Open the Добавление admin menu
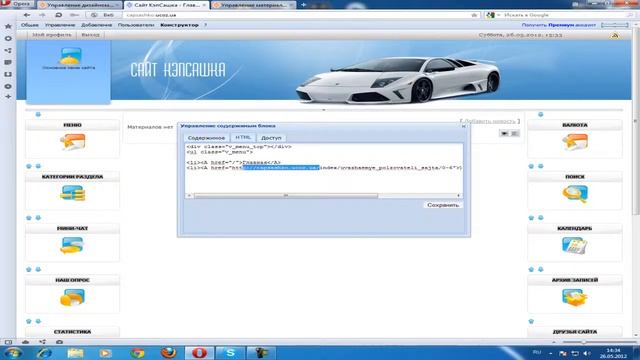Image resolution: width=640 pixels, height=360 pixels. coord(96,25)
